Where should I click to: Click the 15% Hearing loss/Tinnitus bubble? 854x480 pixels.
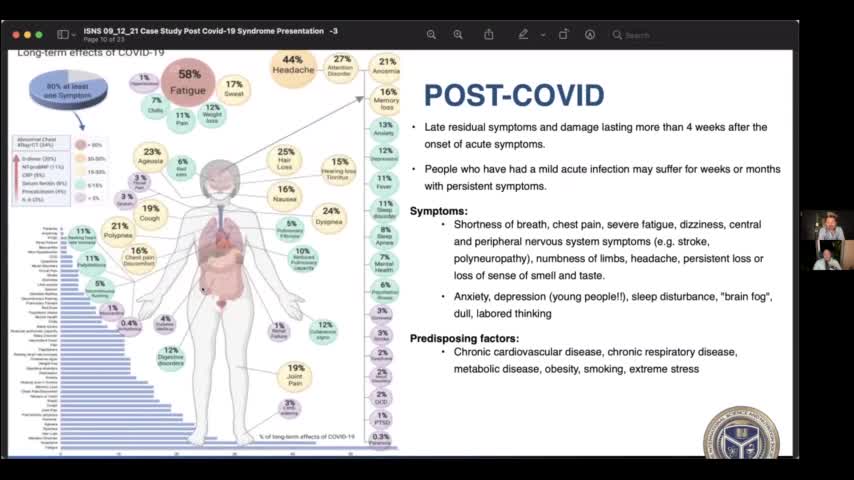coord(339,169)
